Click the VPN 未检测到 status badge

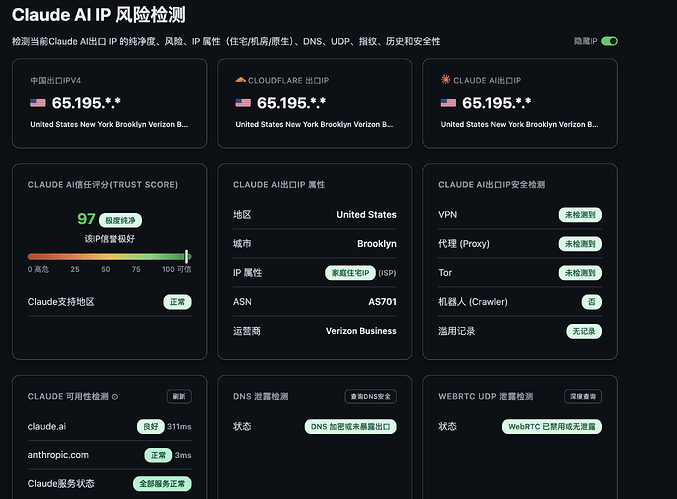(580, 215)
